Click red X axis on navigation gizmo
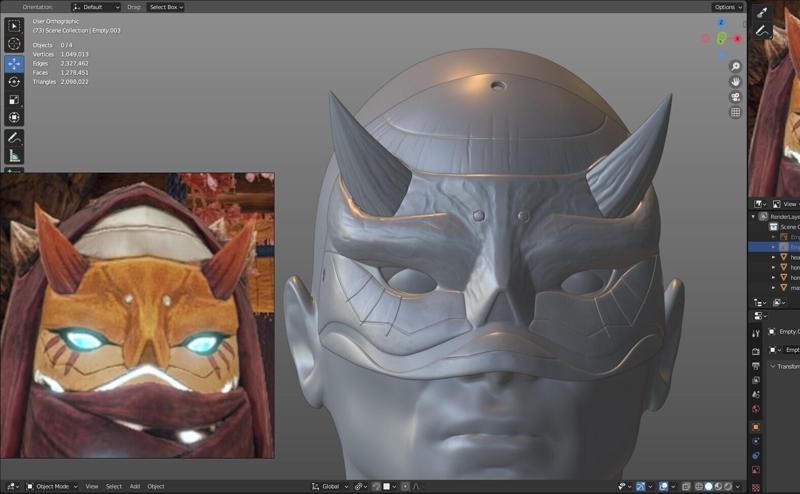 (737, 39)
